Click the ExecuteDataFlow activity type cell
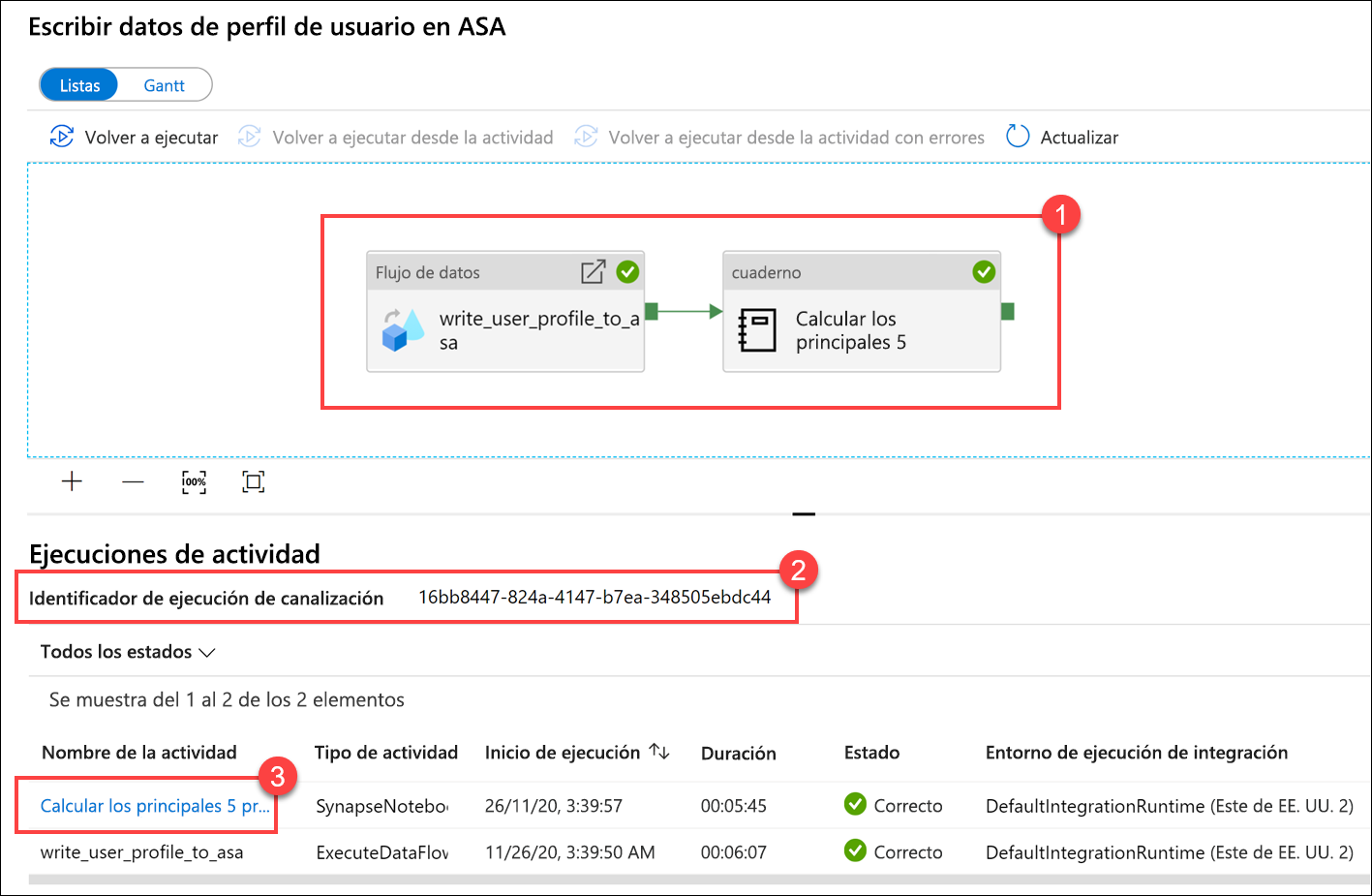This screenshot has height=896, width=1372. pos(382,852)
